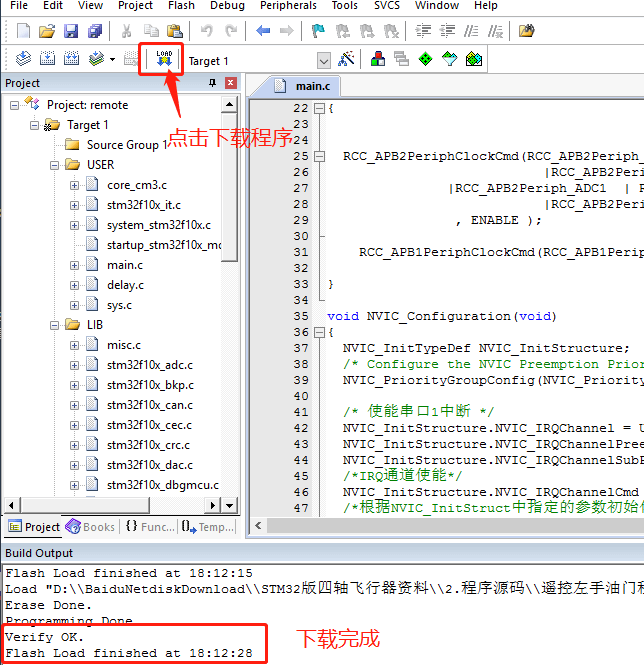Click the Navigate Backward arrow
This screenshot has width=644, height=665.
[263, 31]
